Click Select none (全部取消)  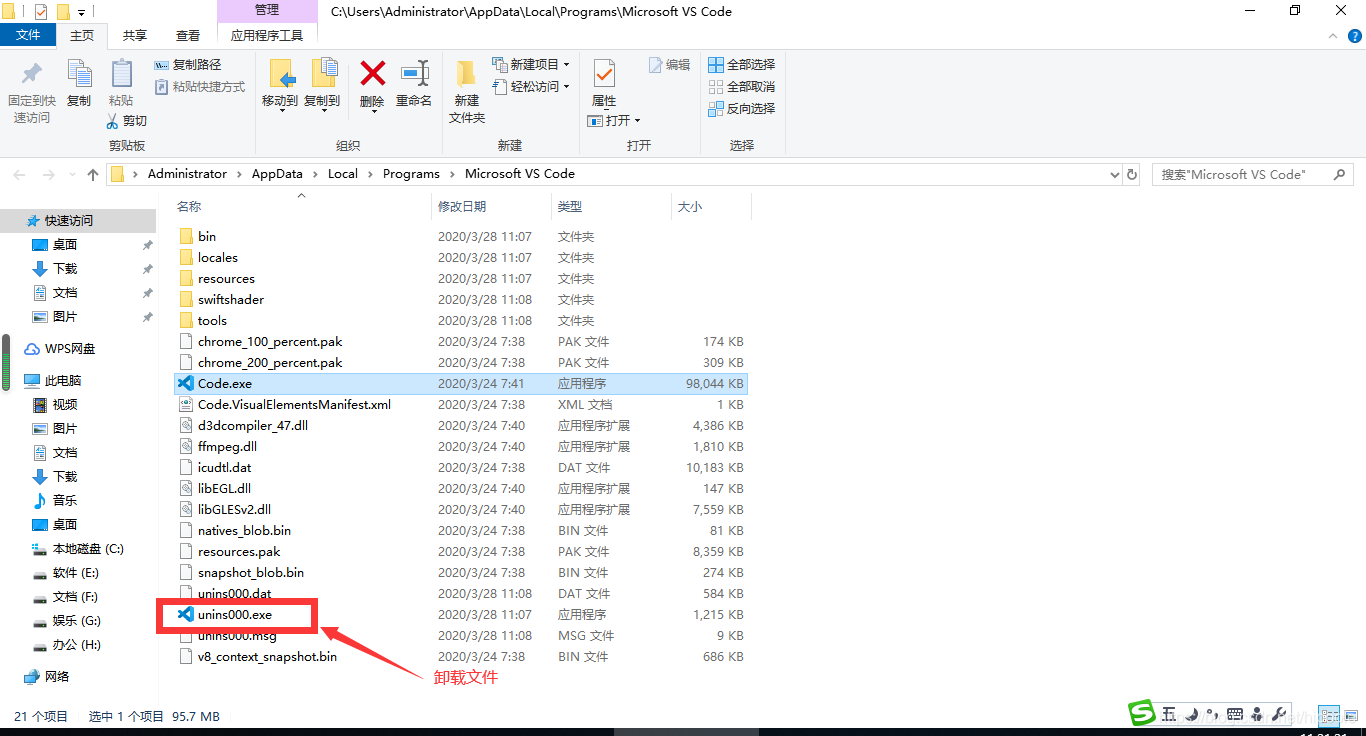742,87
